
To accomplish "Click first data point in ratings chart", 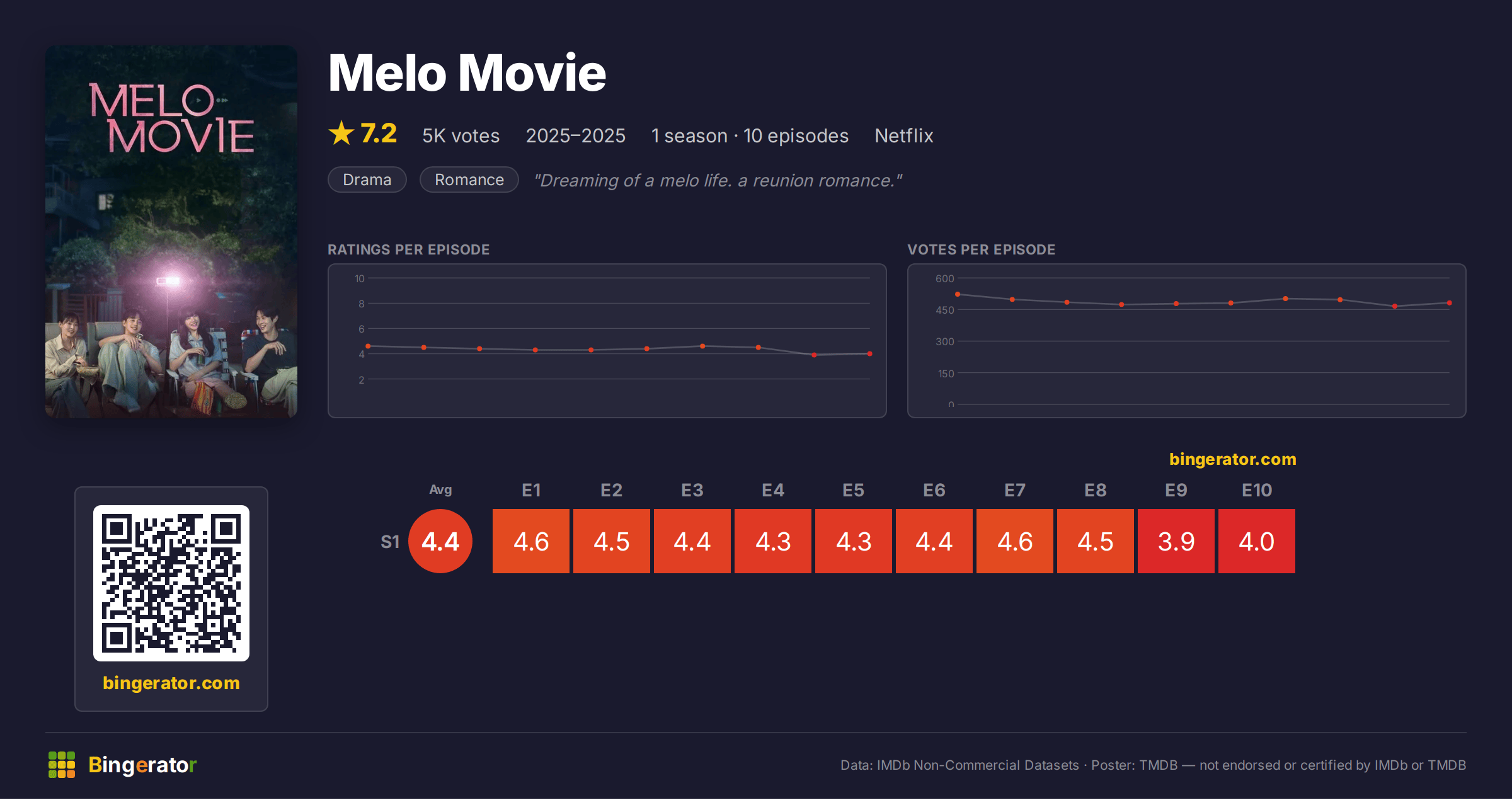I will click(369, 346).
